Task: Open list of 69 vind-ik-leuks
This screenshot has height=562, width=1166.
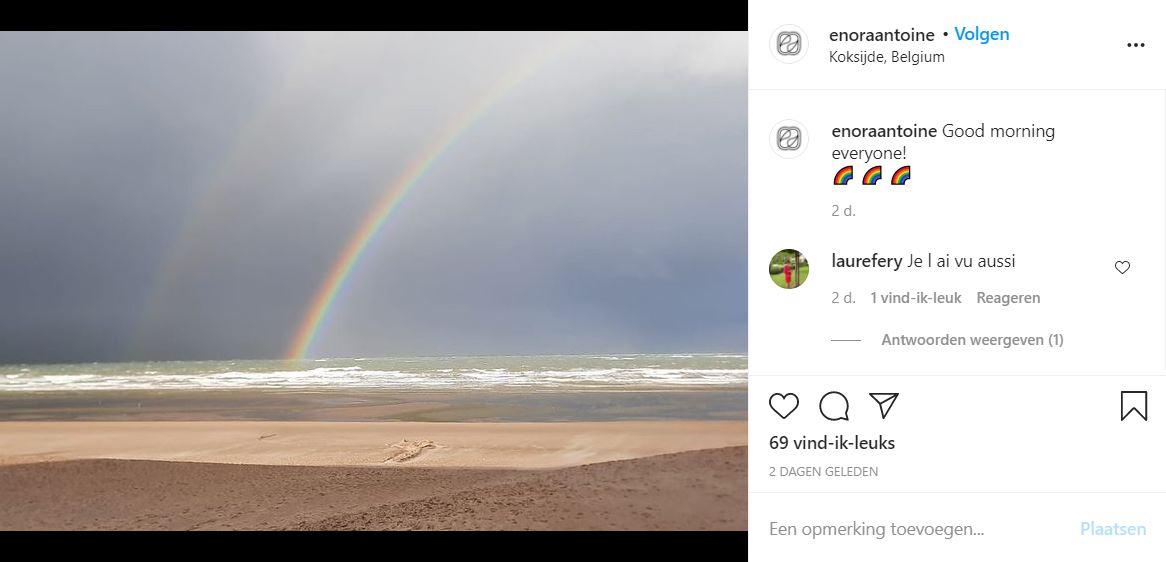Action: point(831,443)
